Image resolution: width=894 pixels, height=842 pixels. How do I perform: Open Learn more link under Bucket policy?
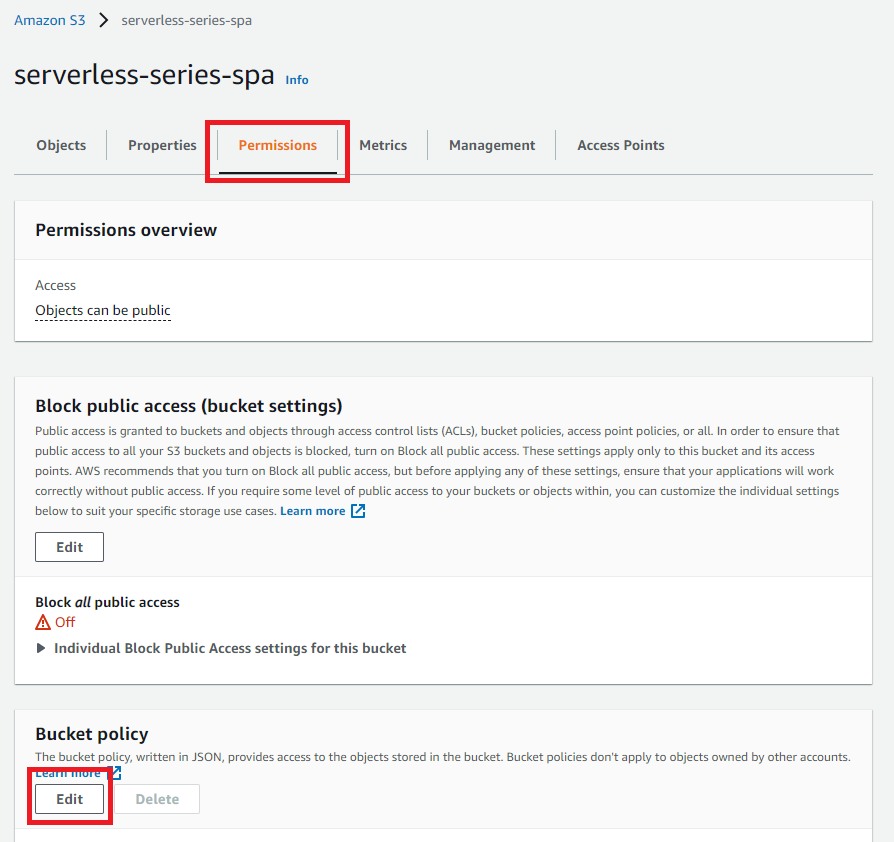(68, 773)
